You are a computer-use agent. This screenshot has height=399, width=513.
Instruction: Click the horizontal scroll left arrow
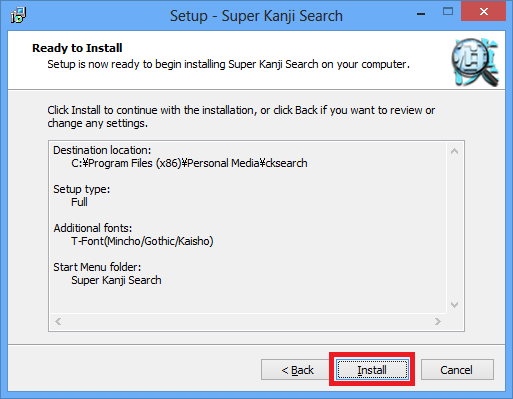58,321
